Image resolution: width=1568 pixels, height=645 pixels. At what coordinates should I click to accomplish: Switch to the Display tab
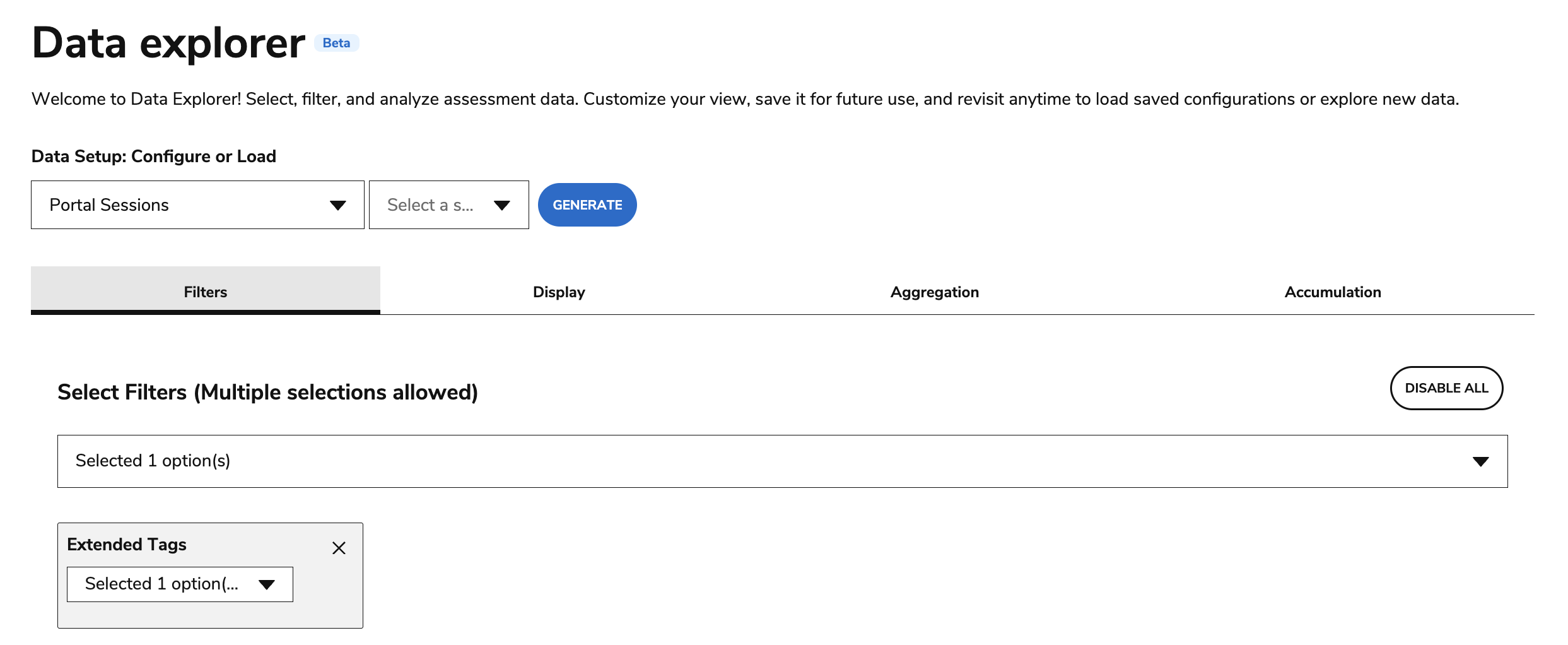[x=559, y=292]
